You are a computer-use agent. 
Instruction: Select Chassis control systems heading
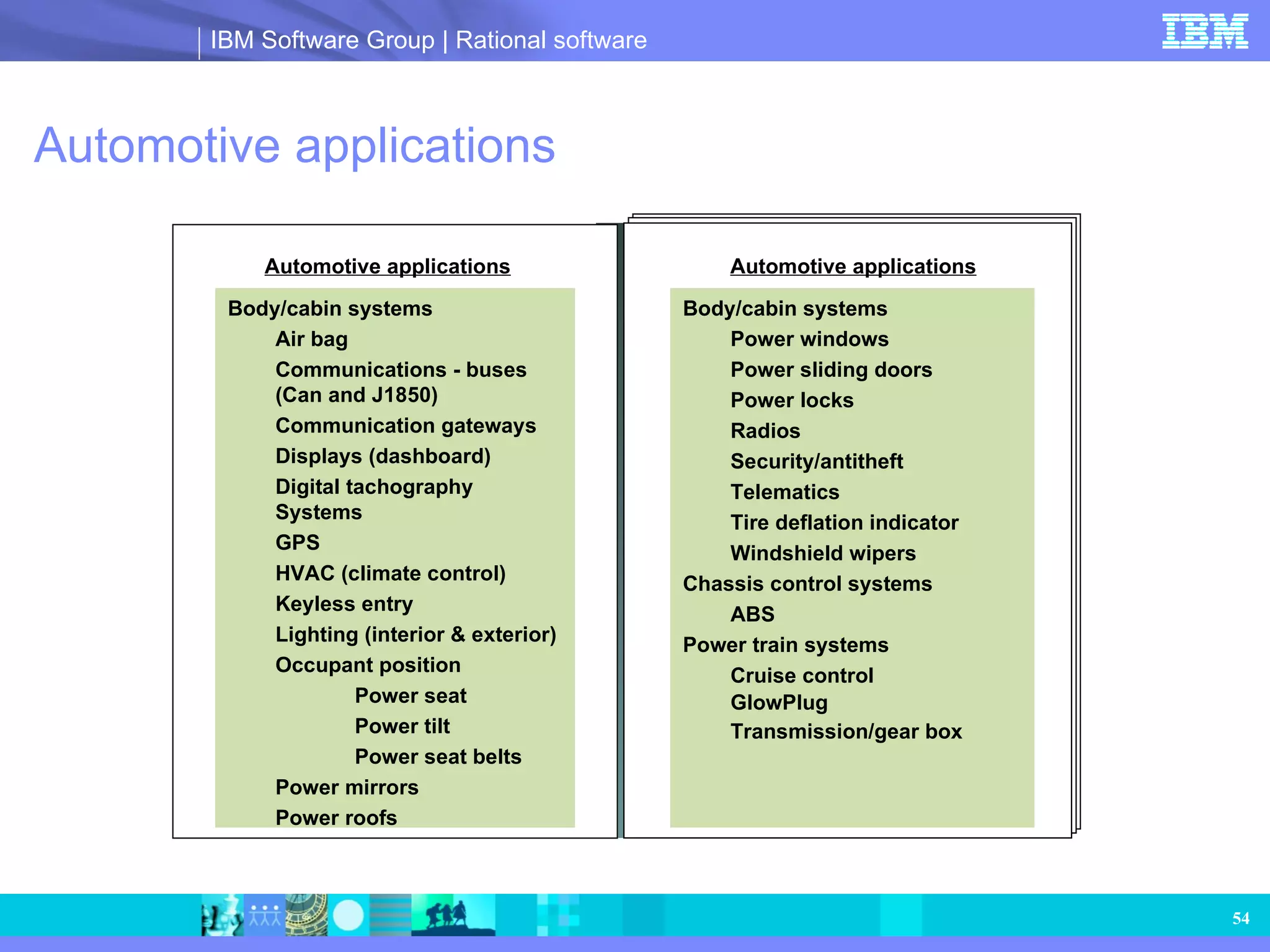tap(807, 584)
